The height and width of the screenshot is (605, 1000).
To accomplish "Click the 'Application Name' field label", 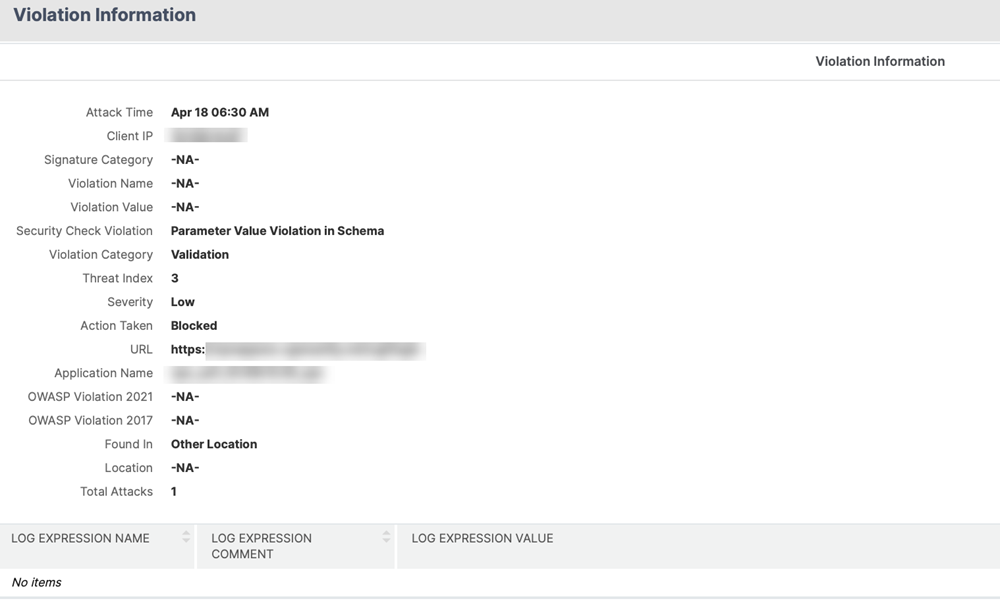I will point(103,373).
